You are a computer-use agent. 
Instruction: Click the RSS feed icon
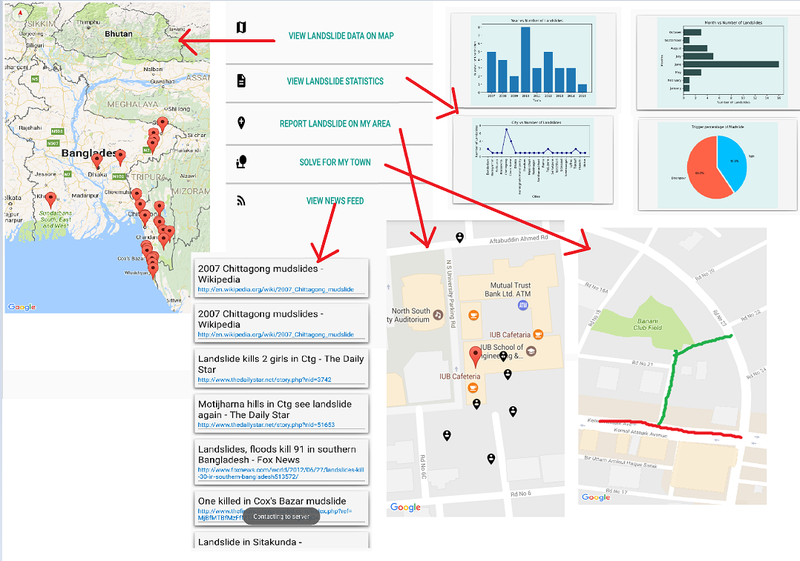(x=241, y=201)
